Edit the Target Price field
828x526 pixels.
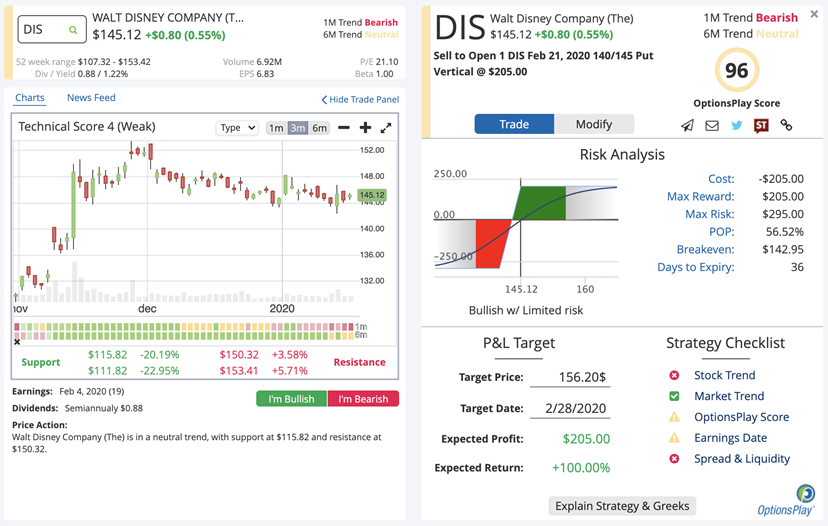pos(570,377)
